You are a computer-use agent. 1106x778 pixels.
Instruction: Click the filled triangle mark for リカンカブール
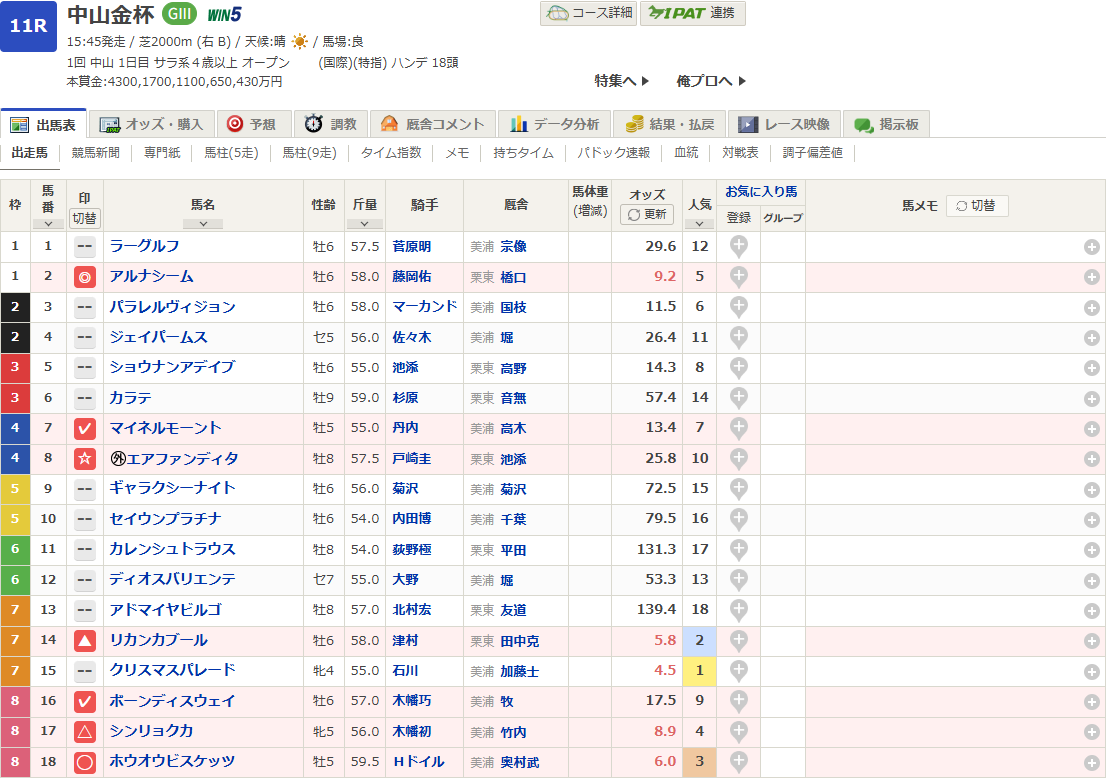[x=85, y=641]
